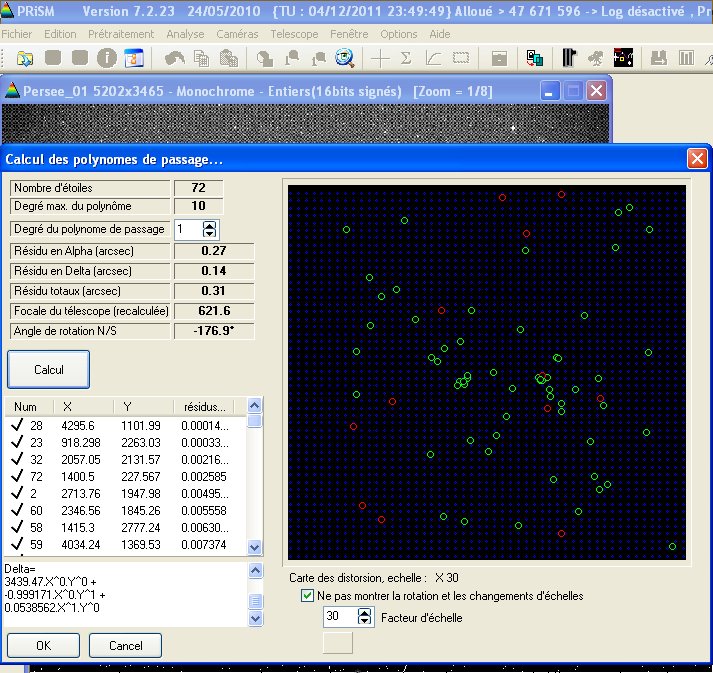Uncheck star number 28 in list
This screenshot has height=673, width=713.
(x=17, y=425)
